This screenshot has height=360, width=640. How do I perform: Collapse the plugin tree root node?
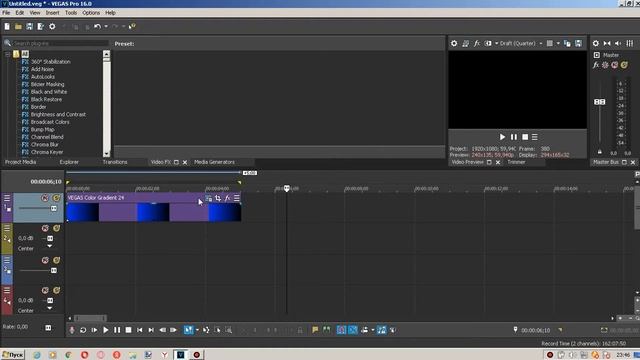[x=7, y=54]
